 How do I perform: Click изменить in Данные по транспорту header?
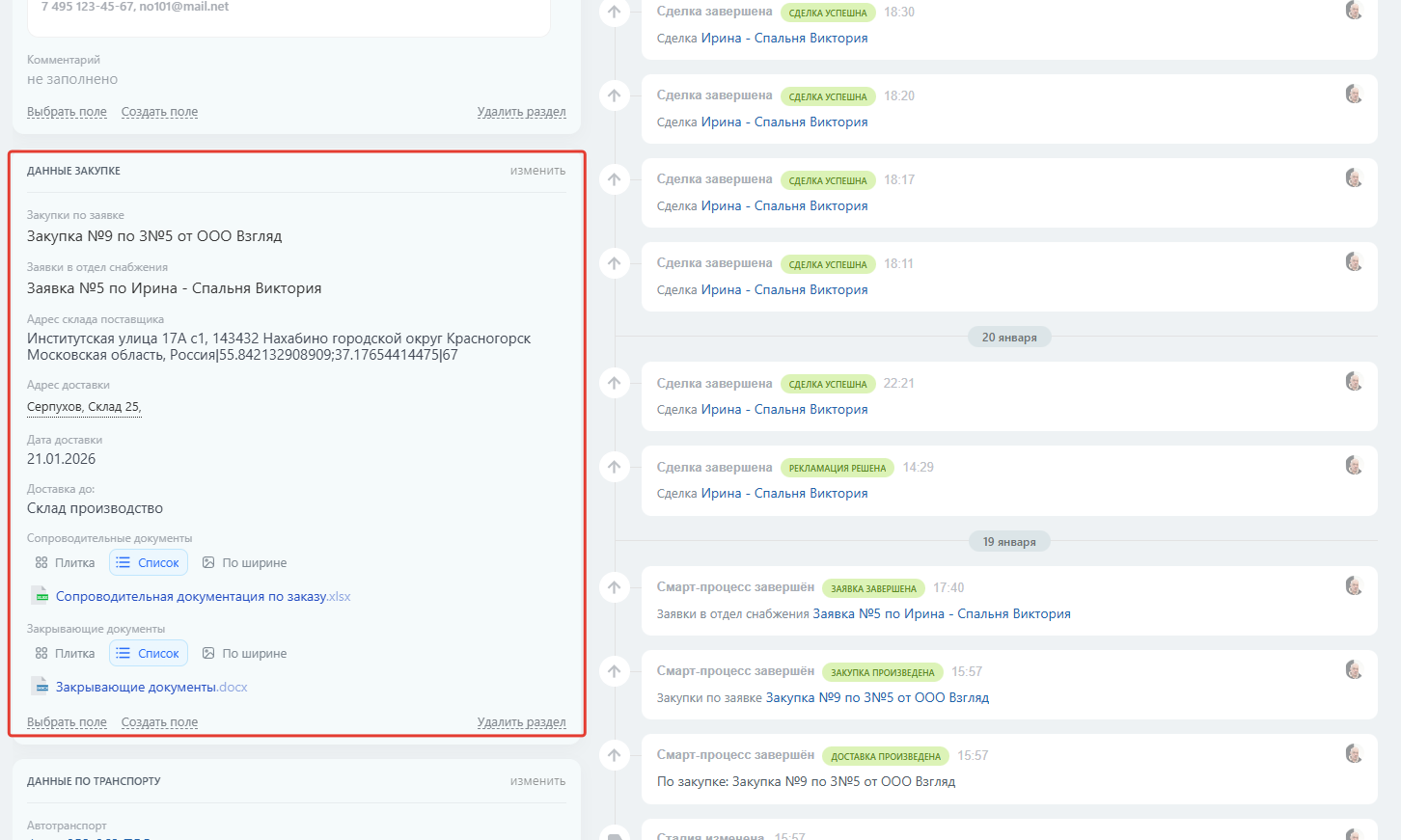537,781
